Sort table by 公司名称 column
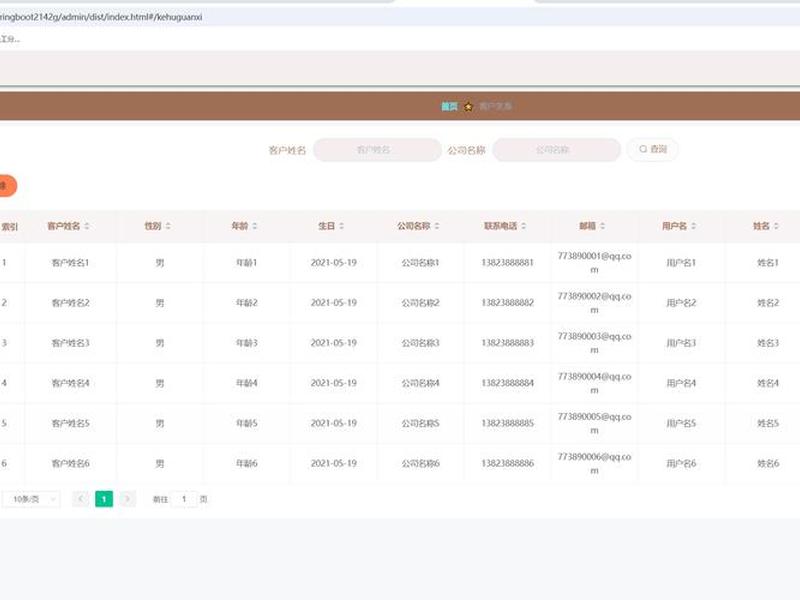 pos(437,226)
